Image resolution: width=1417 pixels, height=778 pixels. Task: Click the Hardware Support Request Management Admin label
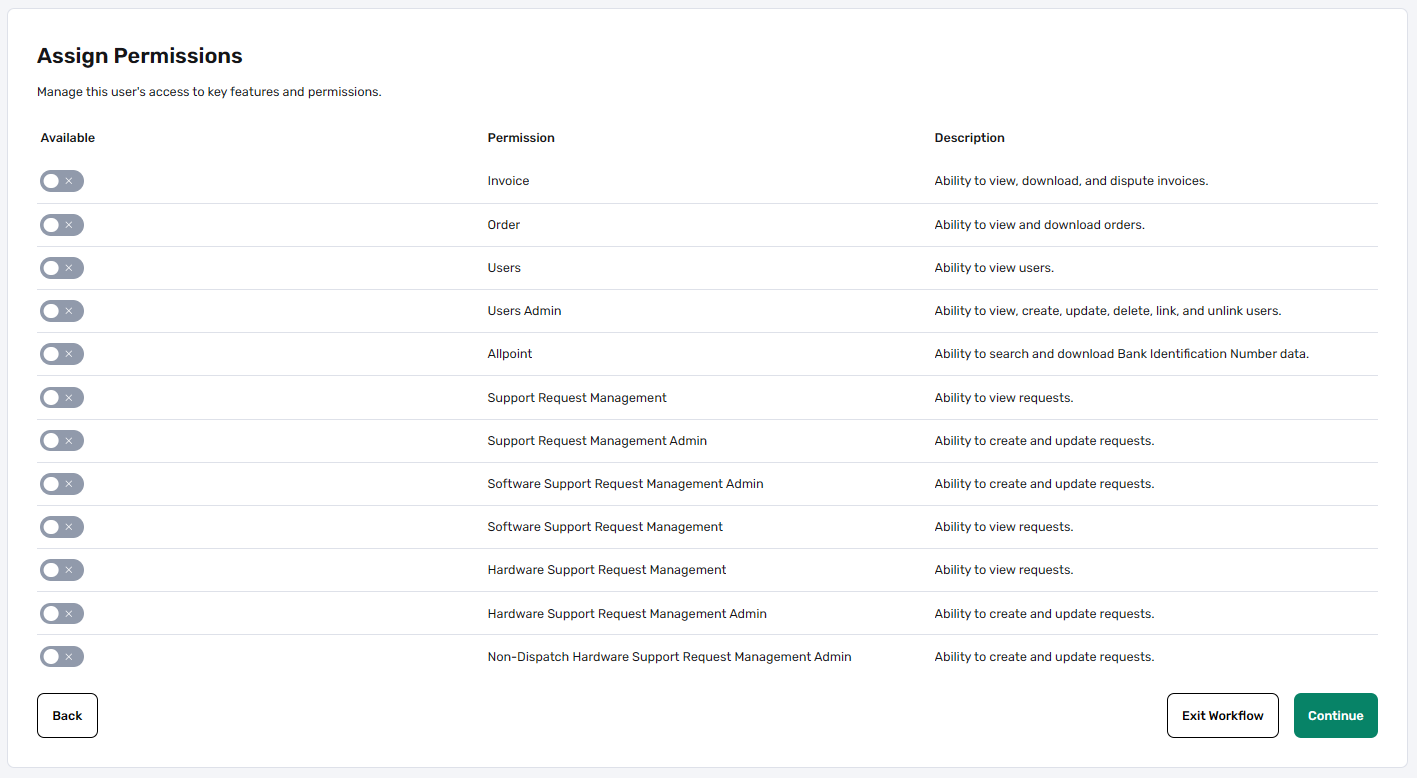pos(627,614)
